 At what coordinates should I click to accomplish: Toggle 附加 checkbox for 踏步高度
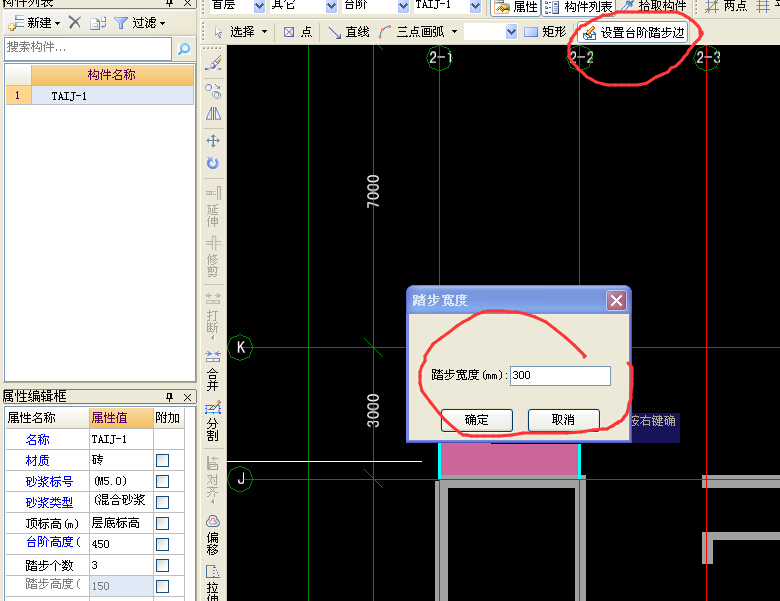pyautogui.click(x=162, y=586)
